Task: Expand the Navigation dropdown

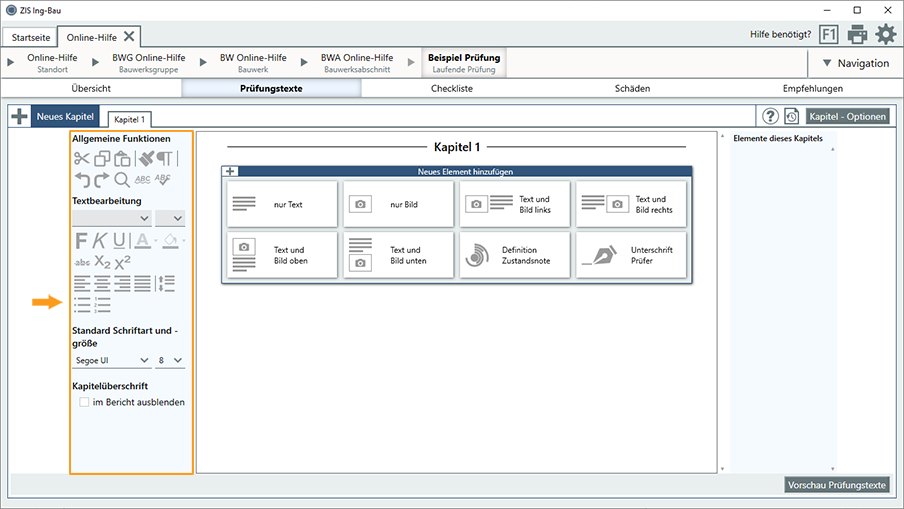Action: [x=853, y=63]
